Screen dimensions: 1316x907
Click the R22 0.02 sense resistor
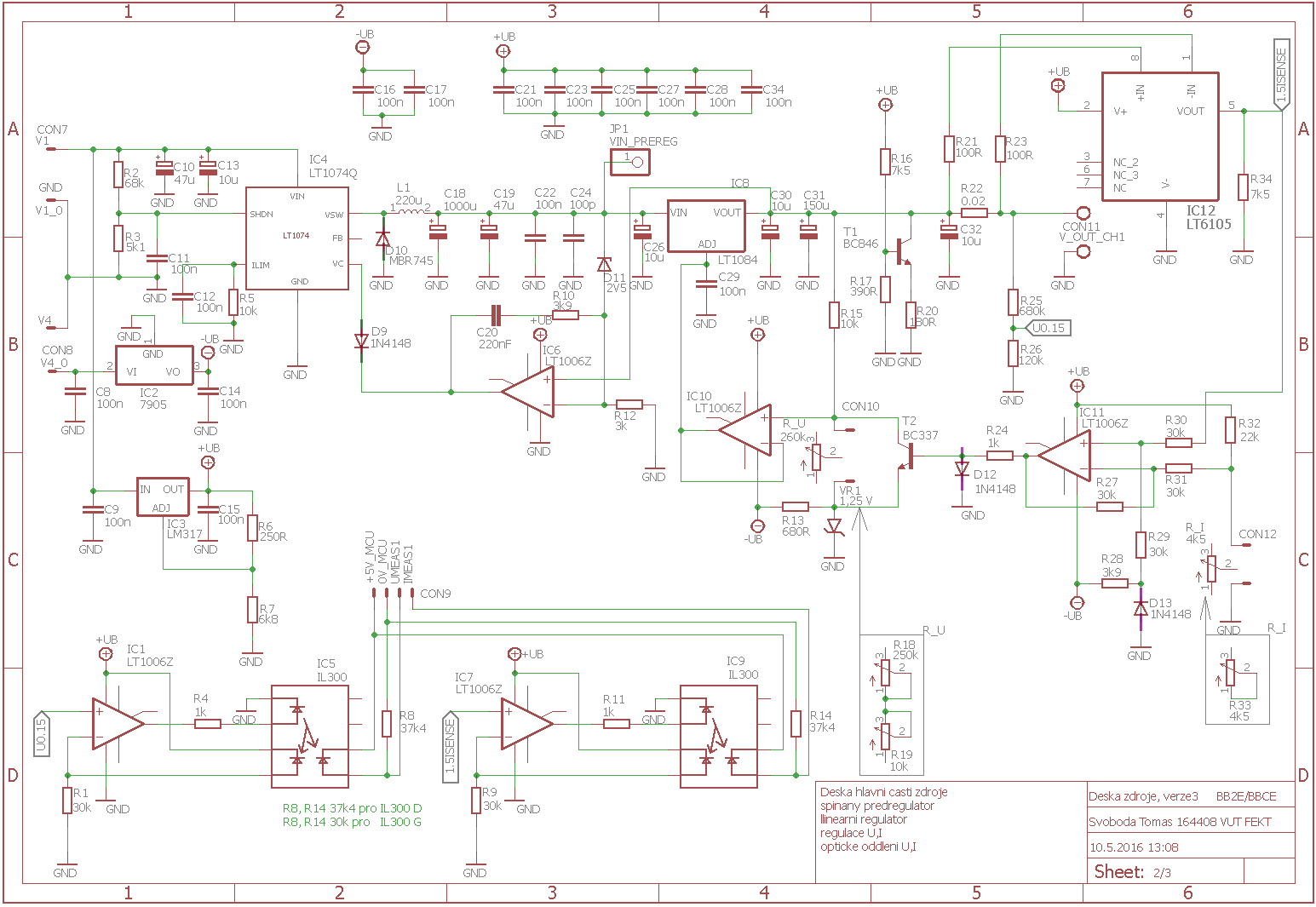pos(974,213)
